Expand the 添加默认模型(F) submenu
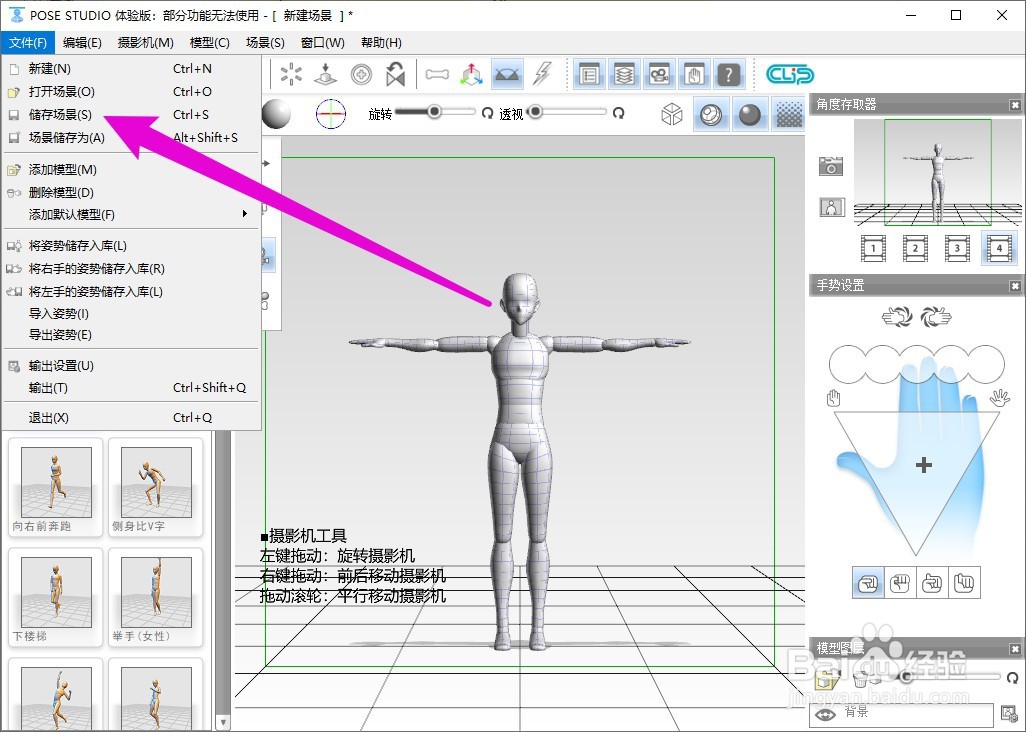 (x=131, y=214)
